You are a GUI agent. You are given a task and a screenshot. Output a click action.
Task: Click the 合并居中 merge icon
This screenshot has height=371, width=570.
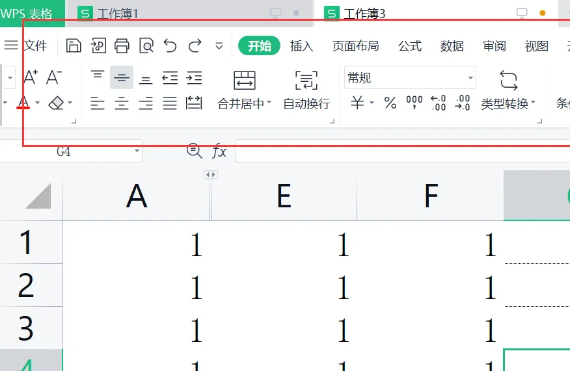pos(245,80)
